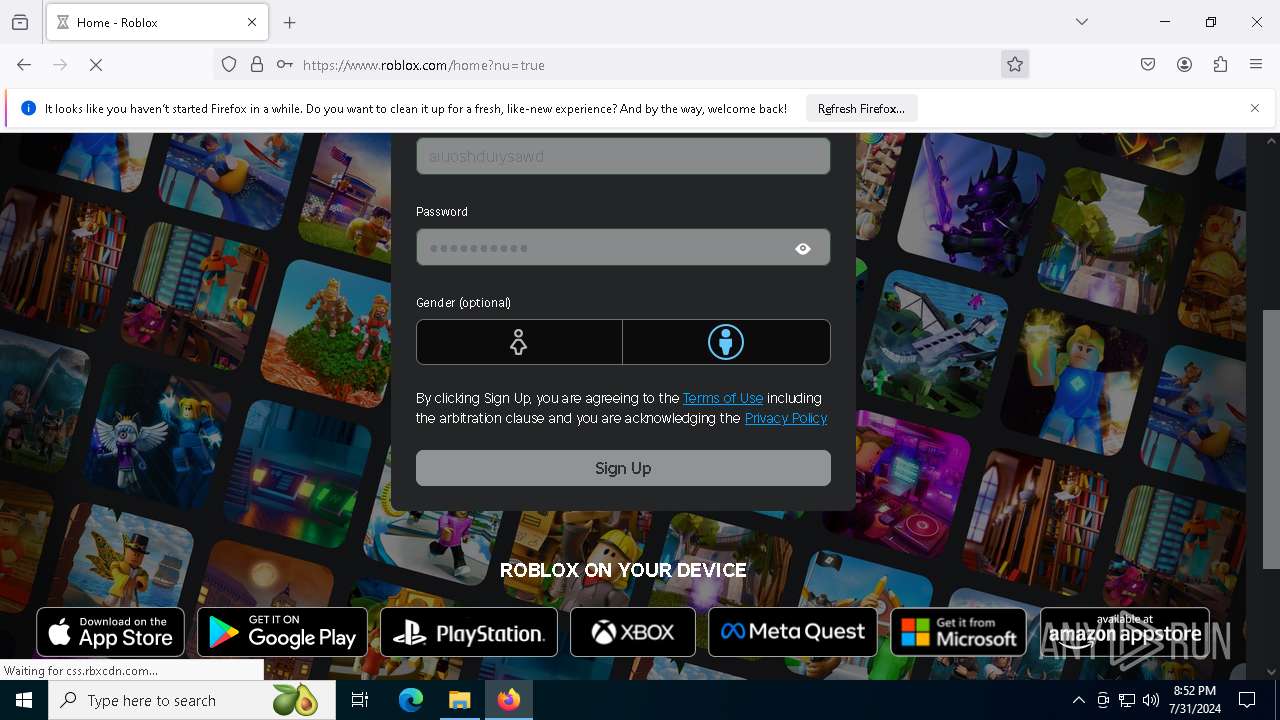
Task: Open Firefox account icon
Action: coord(1184,65)
